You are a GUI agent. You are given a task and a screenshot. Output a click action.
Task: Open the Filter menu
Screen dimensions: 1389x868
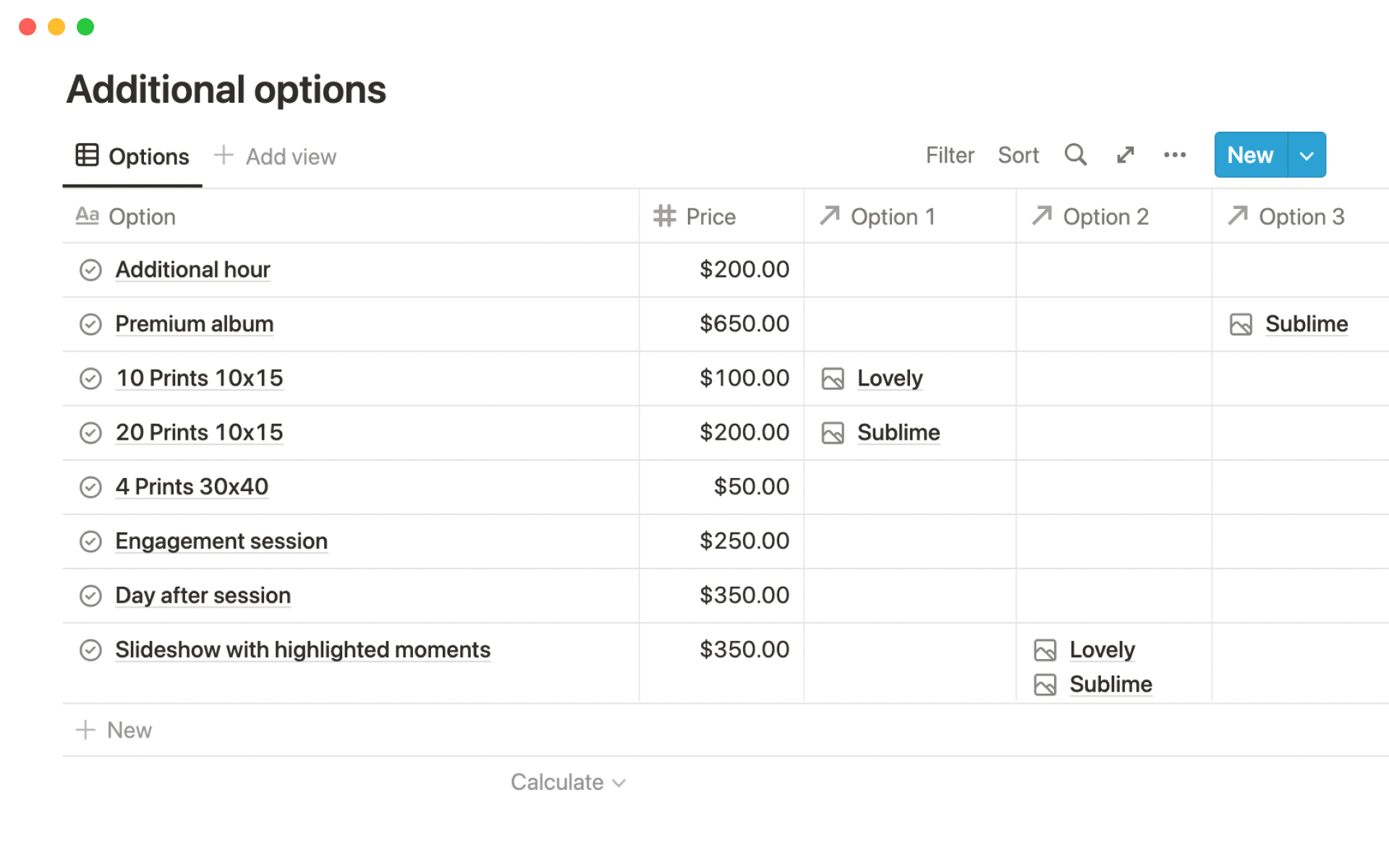(x=949, y=155)
